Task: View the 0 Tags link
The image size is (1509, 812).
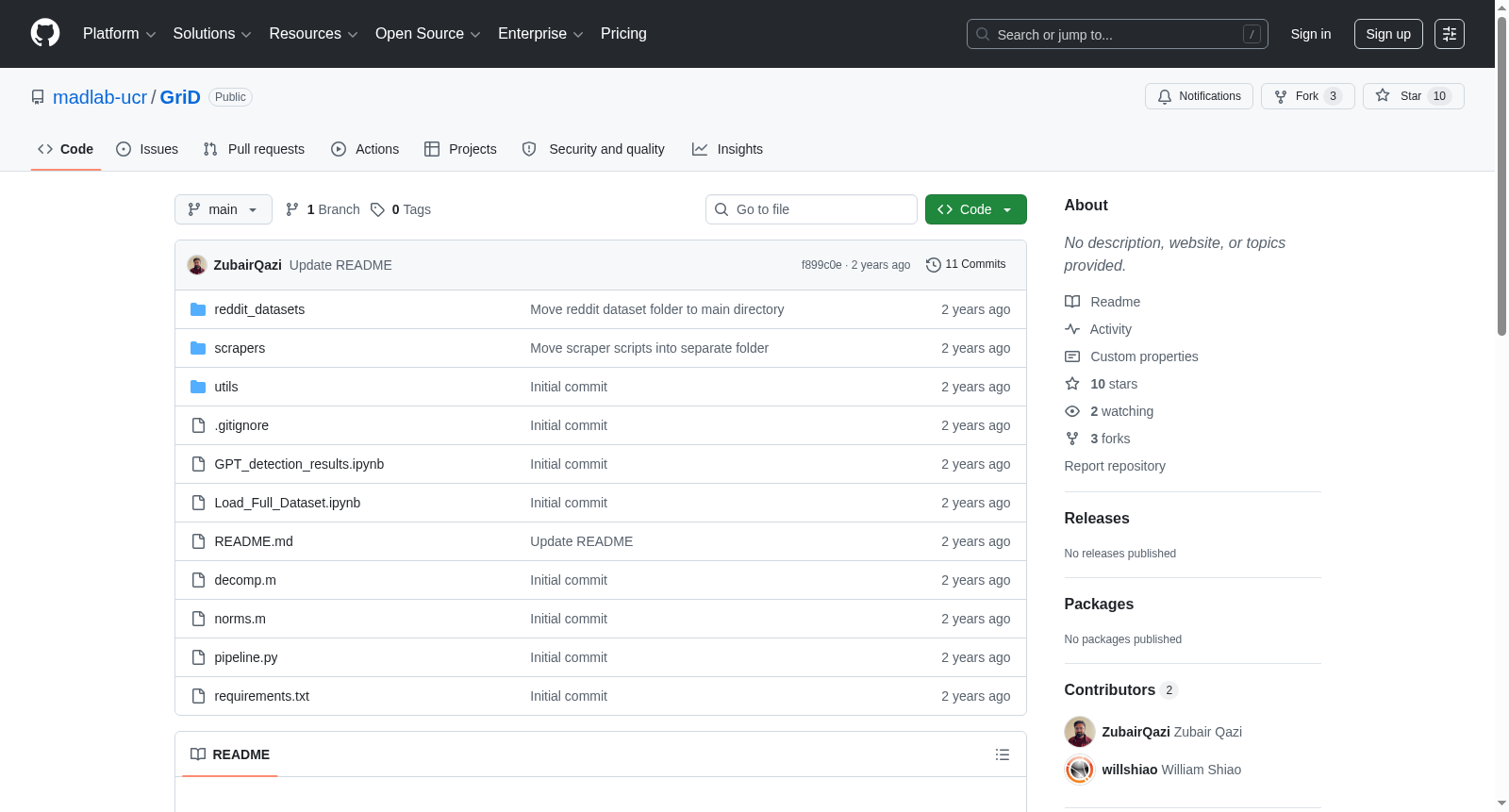Action: click(x=401, y=209)
